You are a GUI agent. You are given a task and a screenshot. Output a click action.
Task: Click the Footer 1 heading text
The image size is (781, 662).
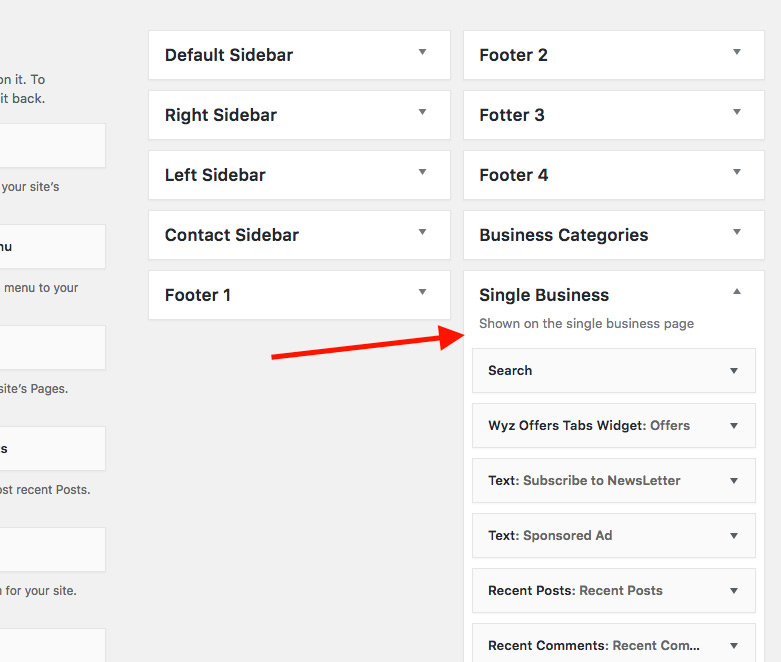tap(198, 295)
